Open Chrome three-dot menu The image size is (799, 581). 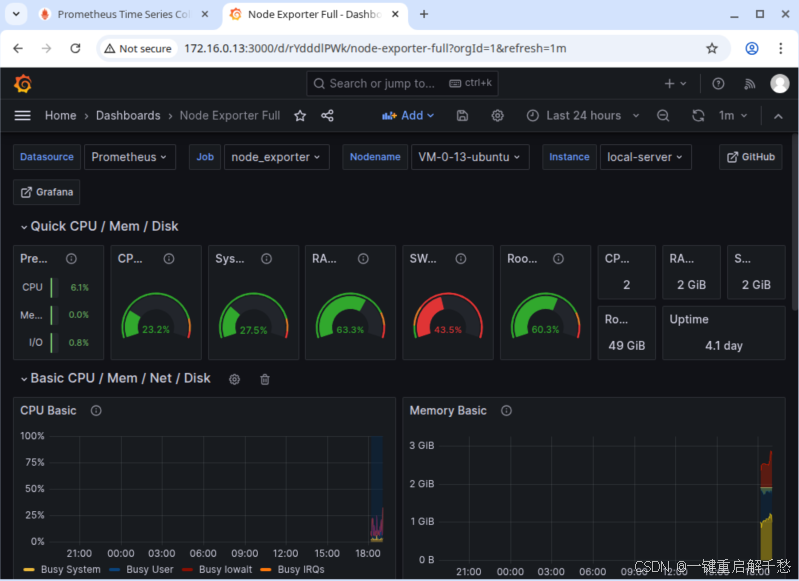pyautogui.click(x=781, y=48)
